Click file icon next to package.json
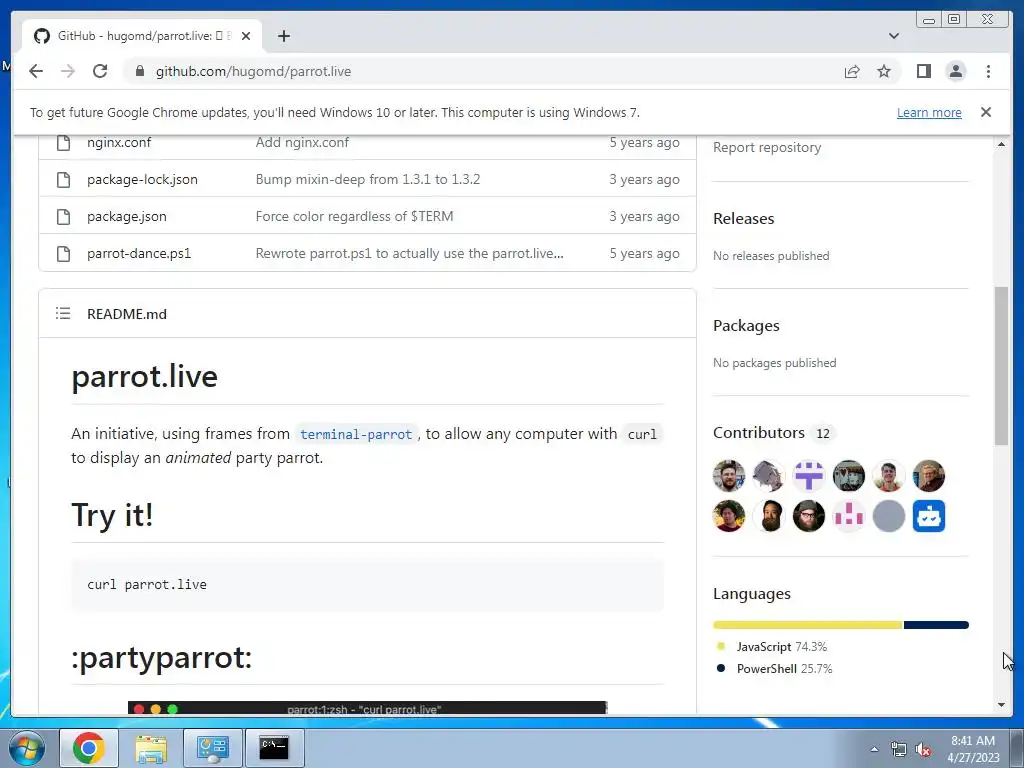 (63, 217)
